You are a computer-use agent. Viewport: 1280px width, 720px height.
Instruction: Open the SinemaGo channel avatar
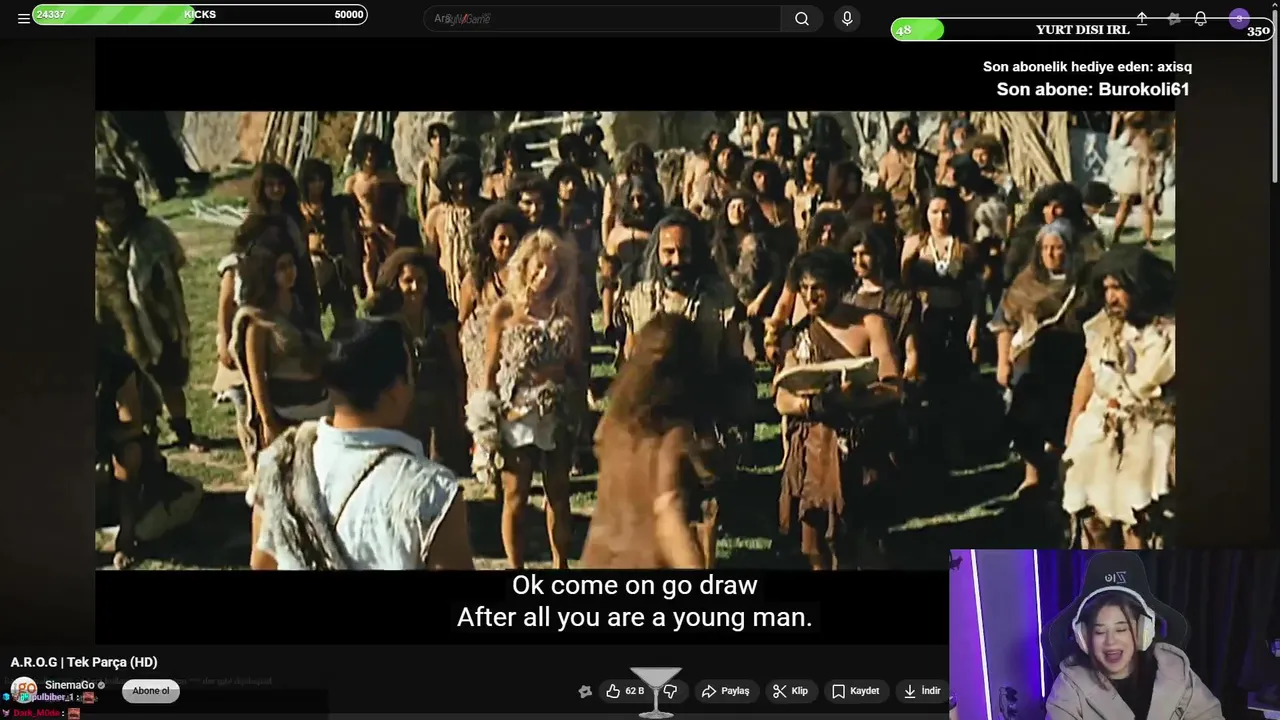click(x=23, y=689)
